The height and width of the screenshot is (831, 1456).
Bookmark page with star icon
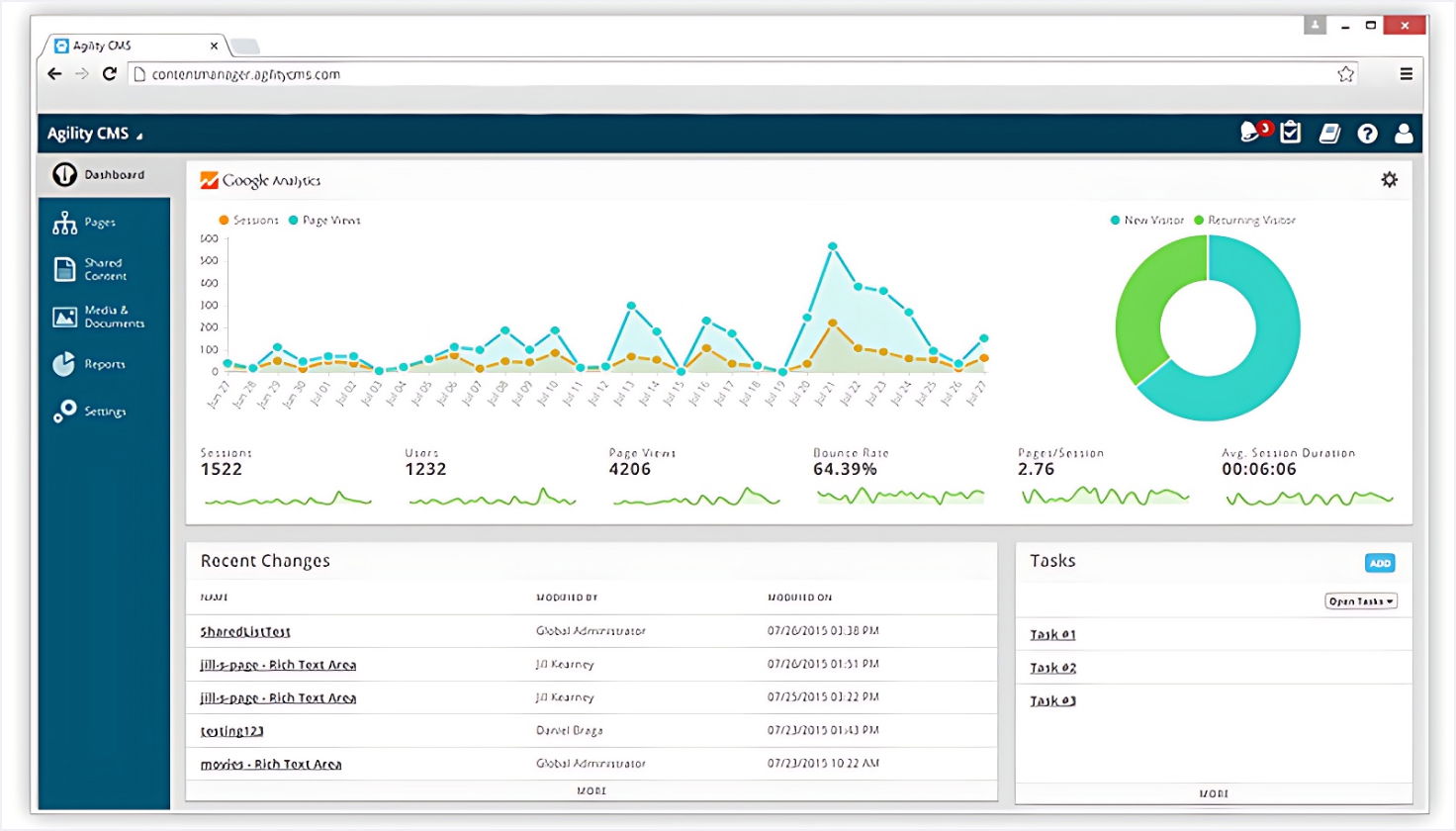pos(1345,74)
